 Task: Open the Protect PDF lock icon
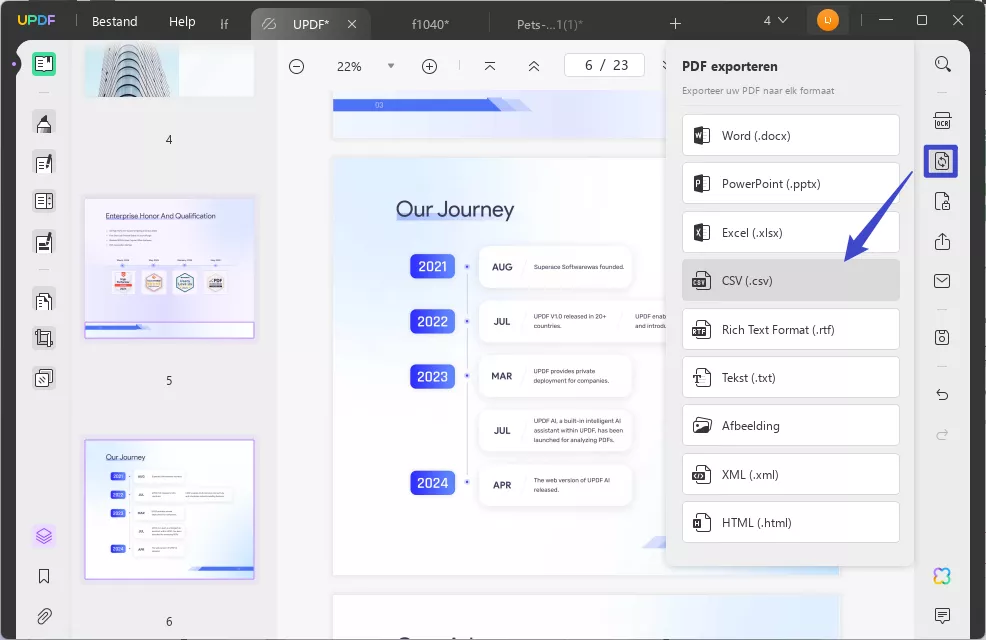(x=942, y=202)
